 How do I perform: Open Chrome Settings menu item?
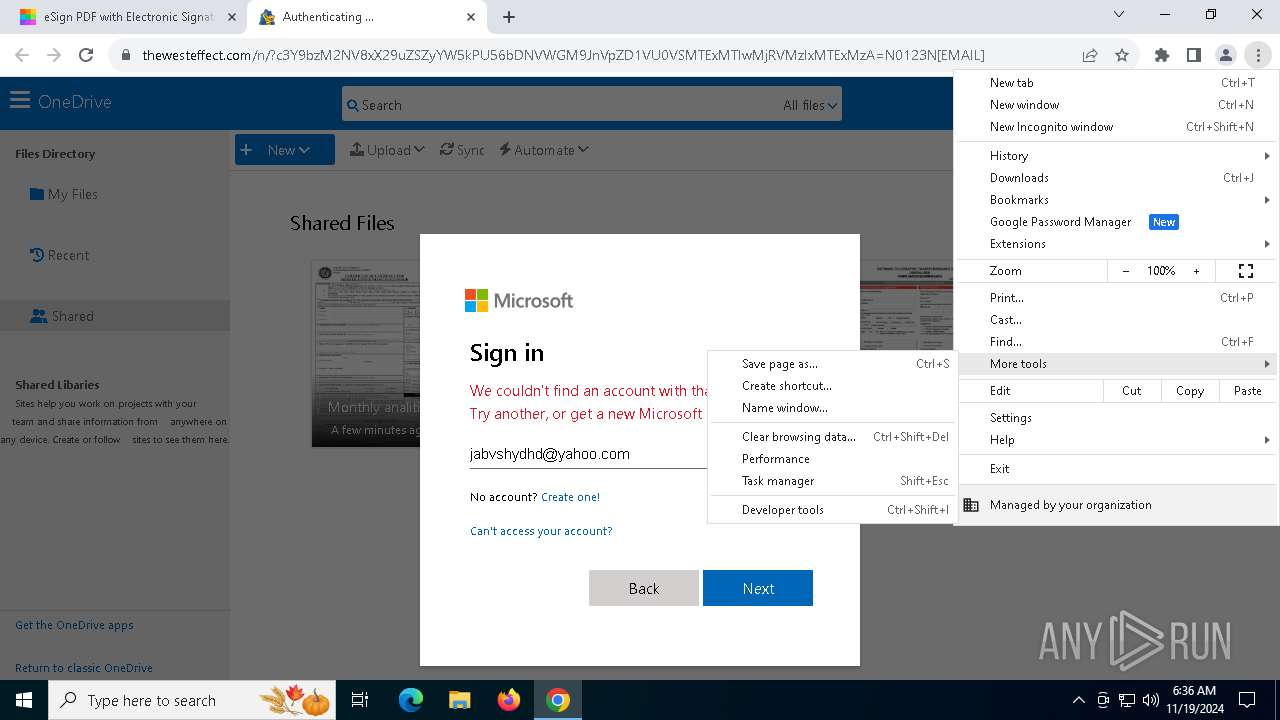pos(1118,418)
